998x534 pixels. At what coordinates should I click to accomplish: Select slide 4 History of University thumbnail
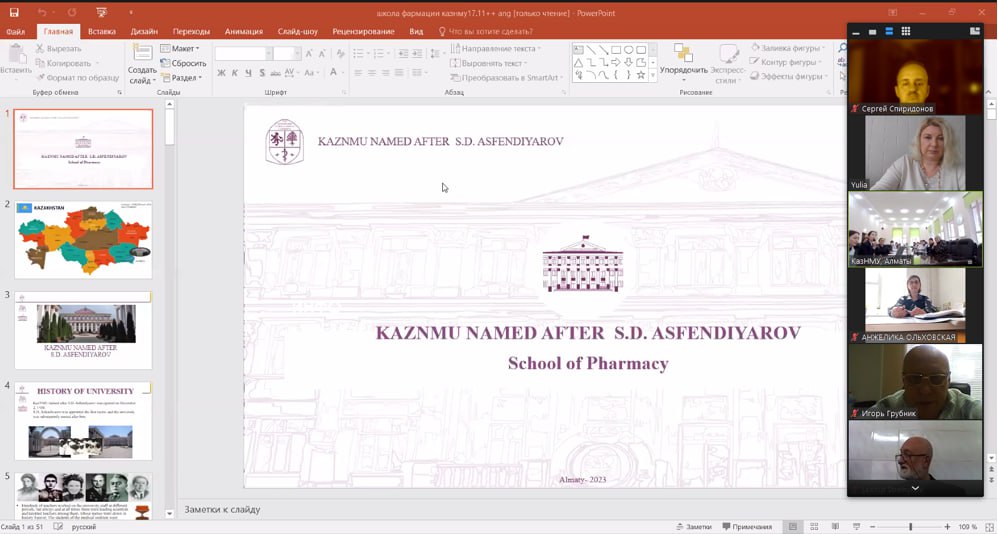(83, 421)
